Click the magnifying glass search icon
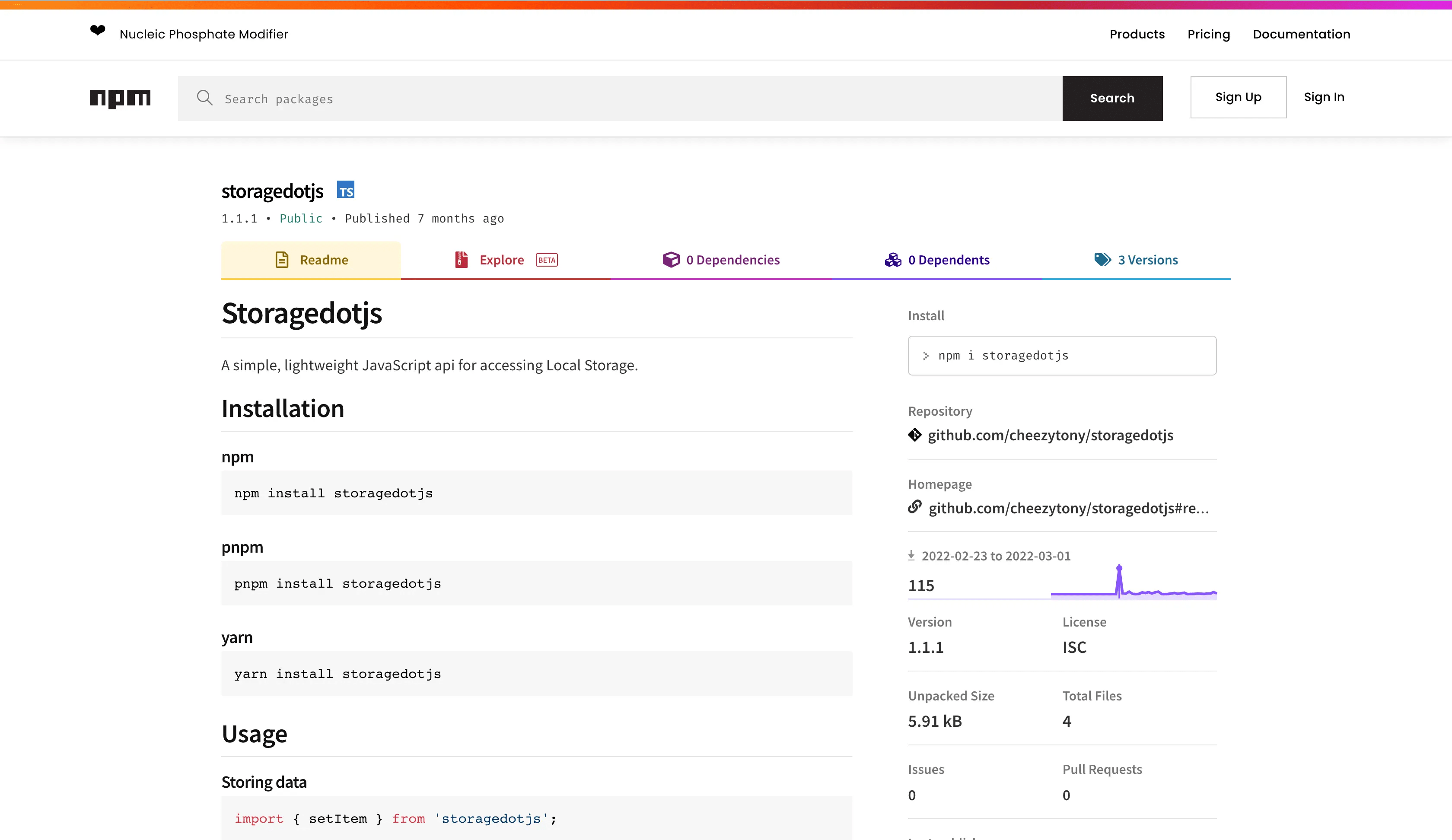1452x840 pixels. click(204, 98)
